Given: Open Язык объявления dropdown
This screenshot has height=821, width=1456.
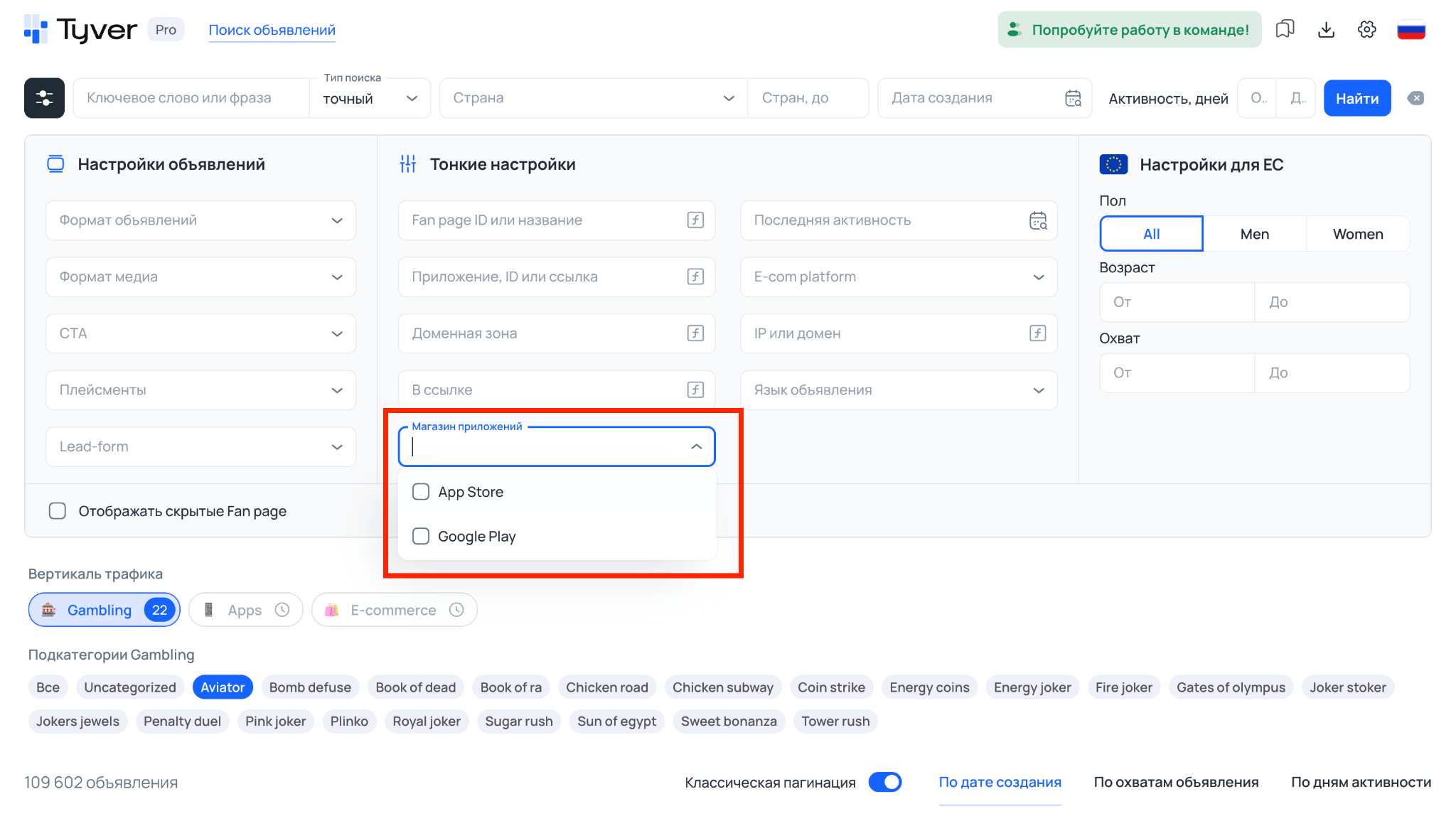Looking at the screenshot, I should coord(899,390).
